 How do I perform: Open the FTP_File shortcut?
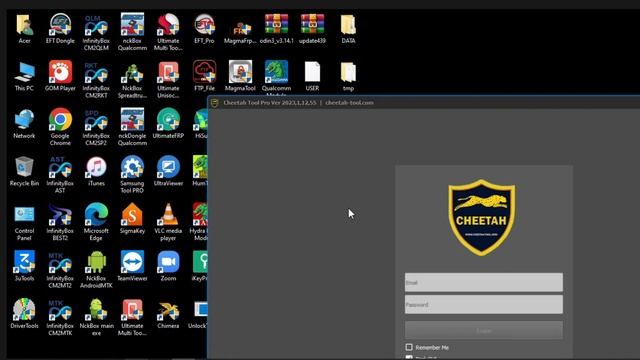[x=204, y=73]
